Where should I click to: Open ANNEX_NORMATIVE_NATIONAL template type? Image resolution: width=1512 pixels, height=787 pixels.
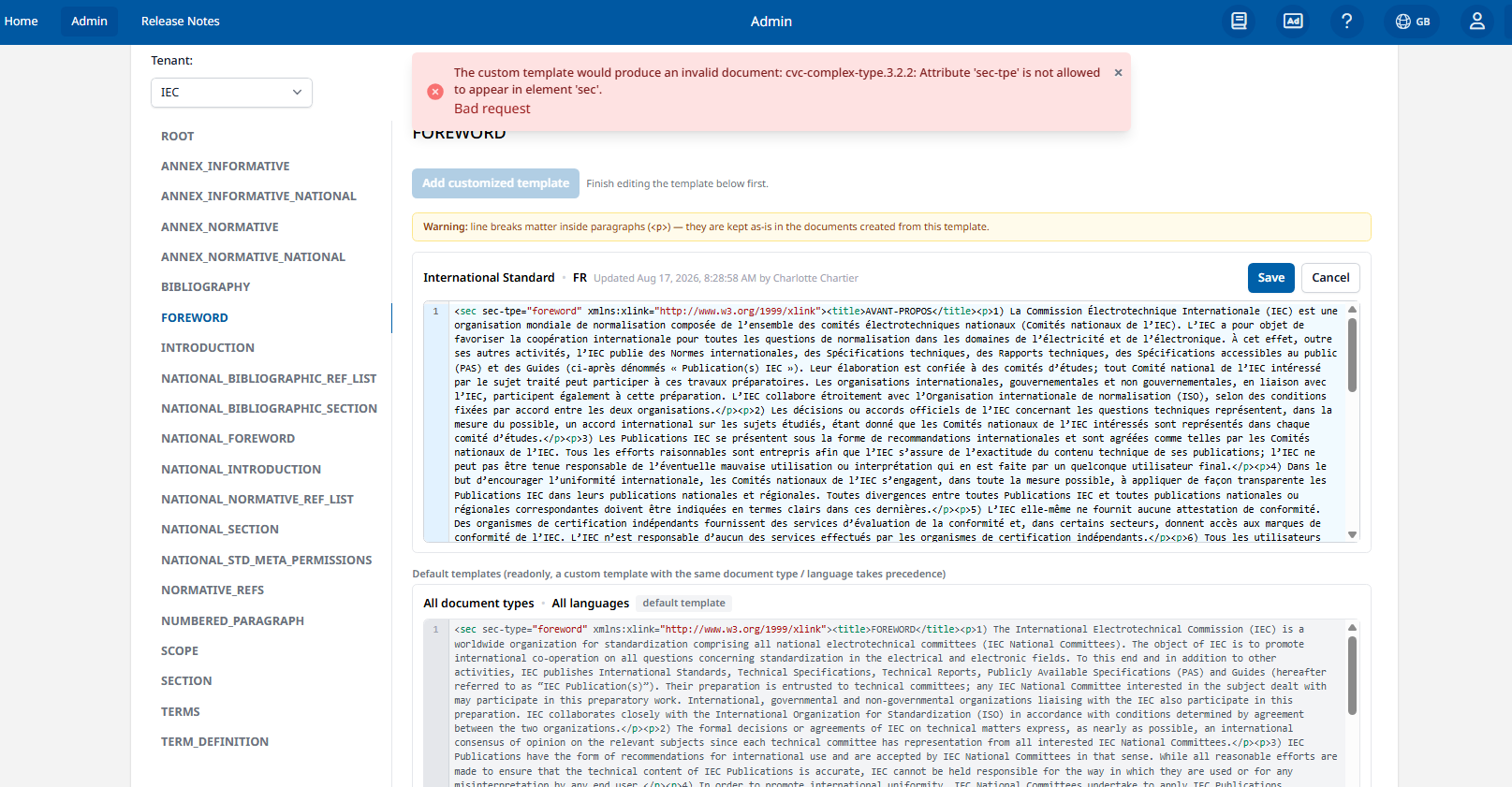coord(253,257)
